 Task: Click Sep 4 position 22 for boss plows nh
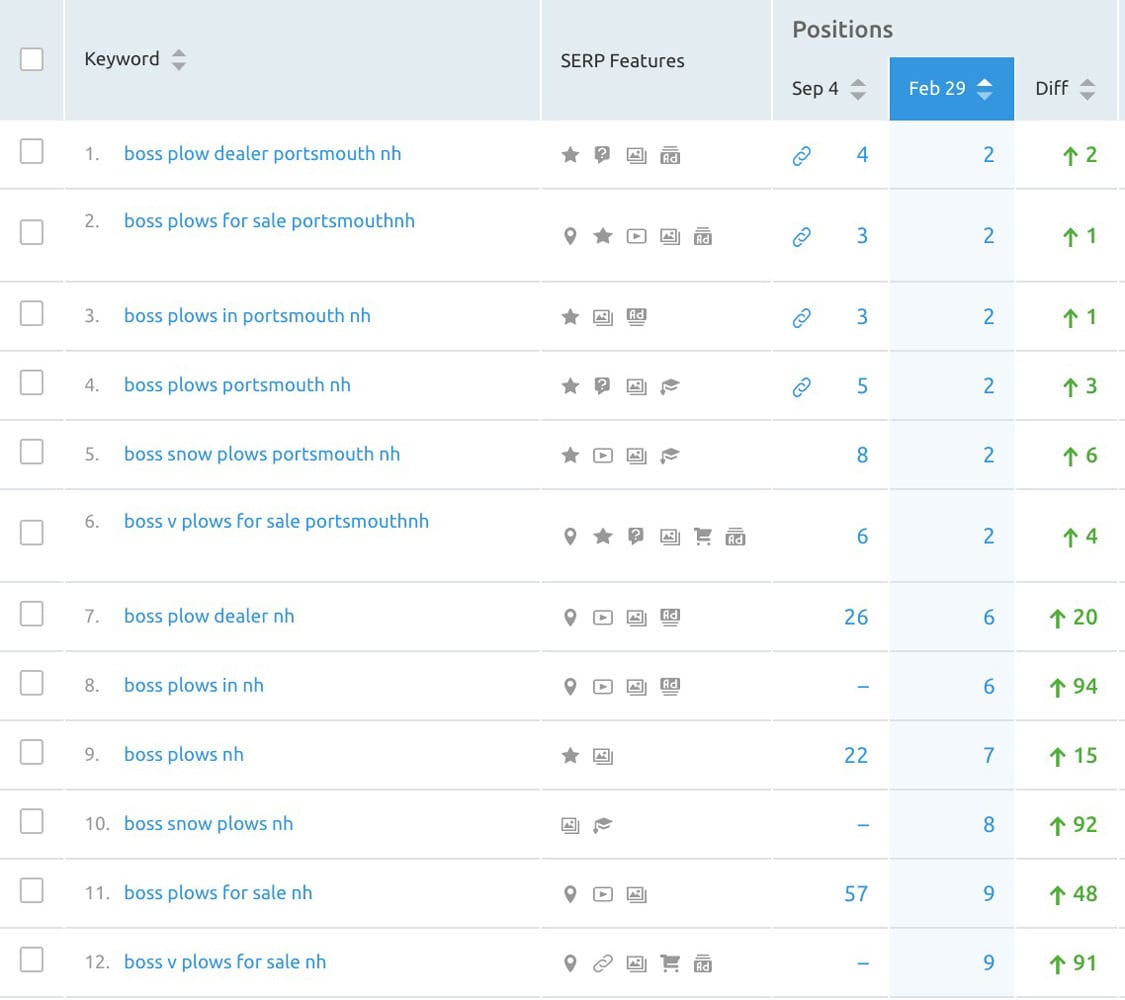pos(855,755)
